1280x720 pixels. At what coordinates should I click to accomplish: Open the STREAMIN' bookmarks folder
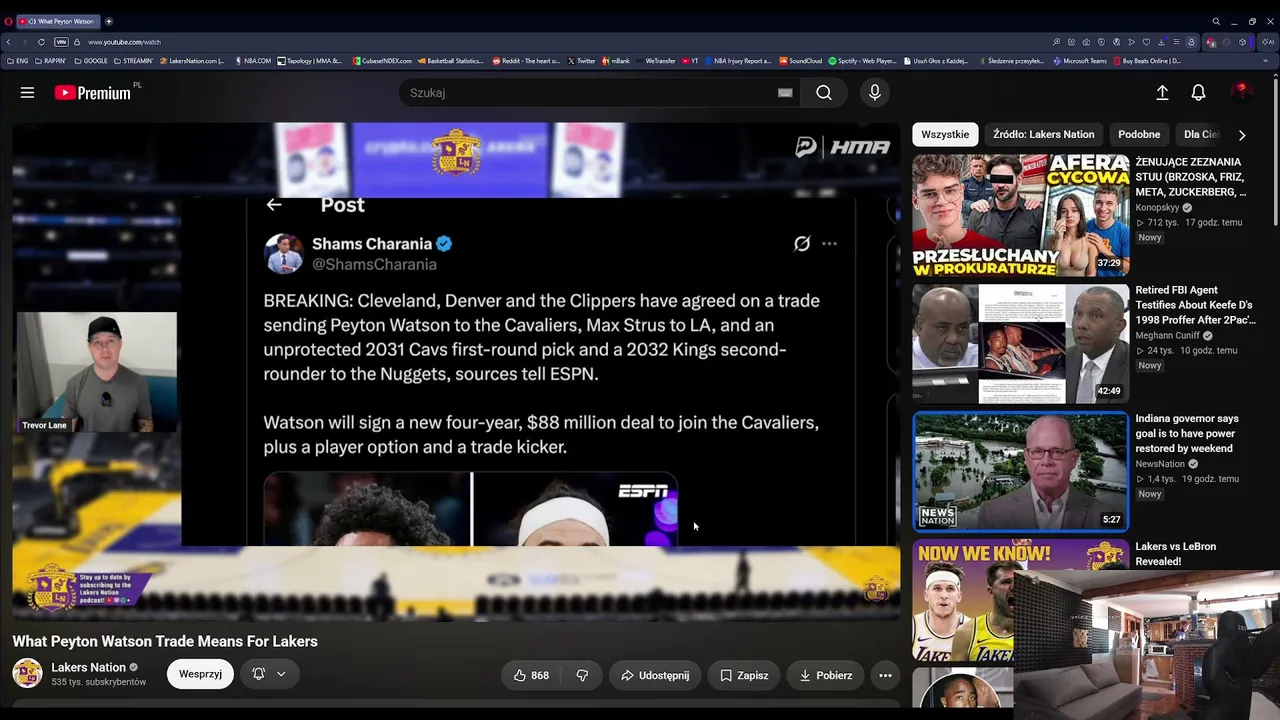(134, 61)
